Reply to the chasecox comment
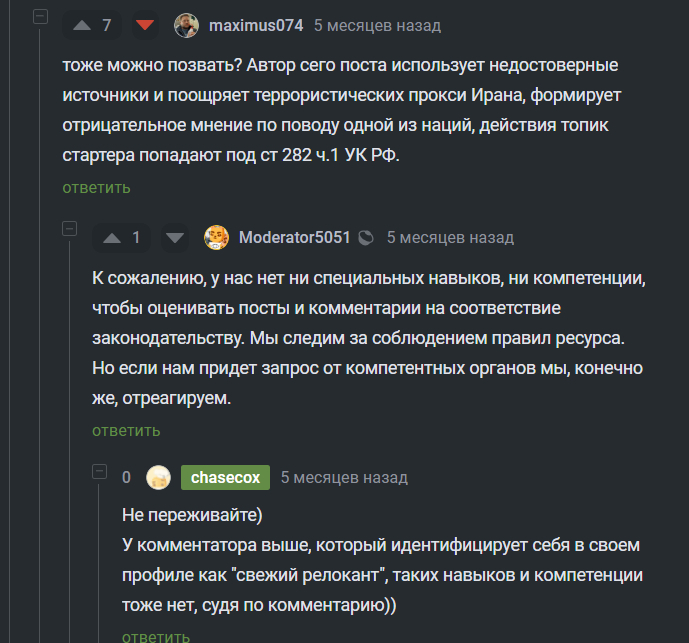Screen dimensions: 689x643 coord(155,636)
